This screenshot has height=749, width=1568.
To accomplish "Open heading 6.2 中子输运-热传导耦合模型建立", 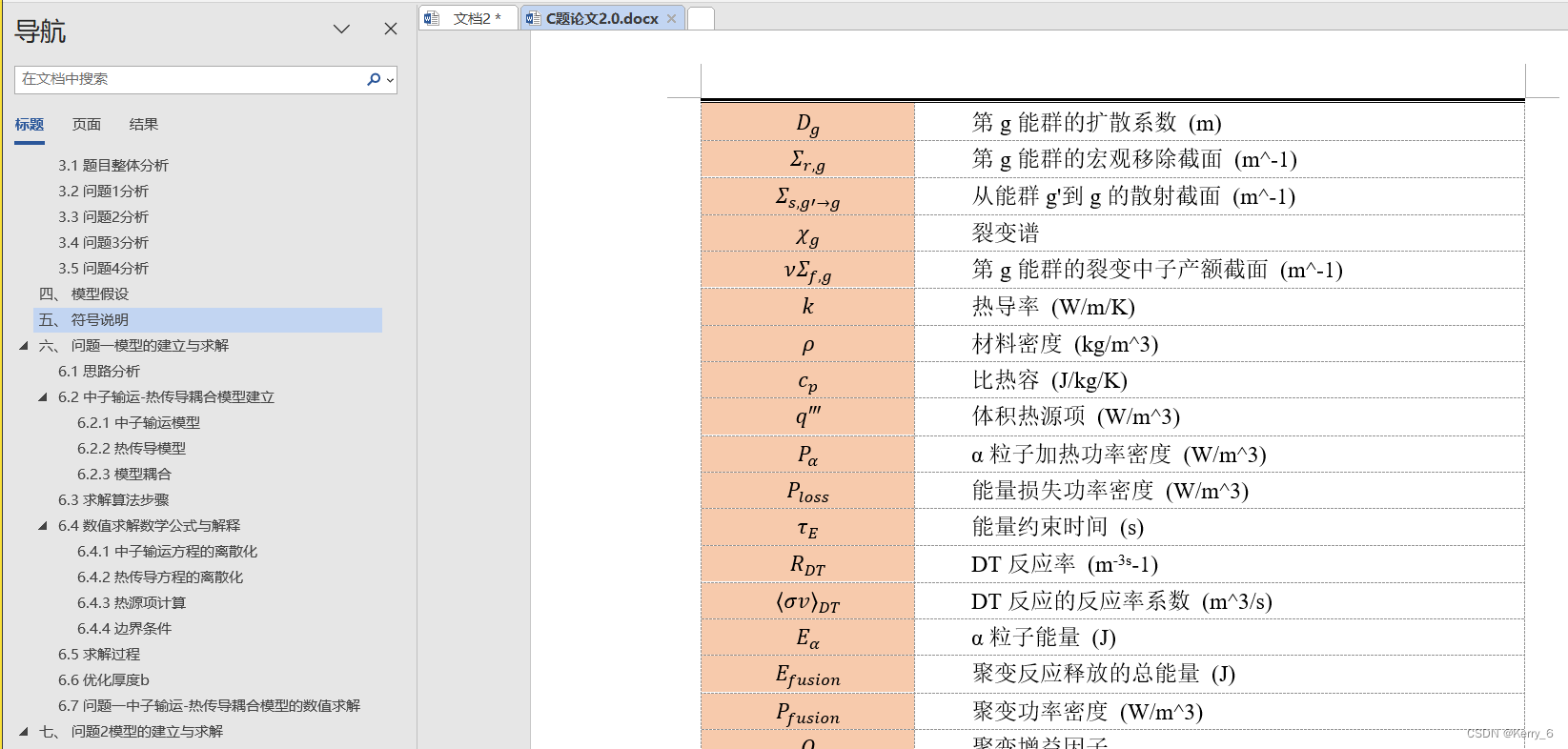I will (166, 397).
